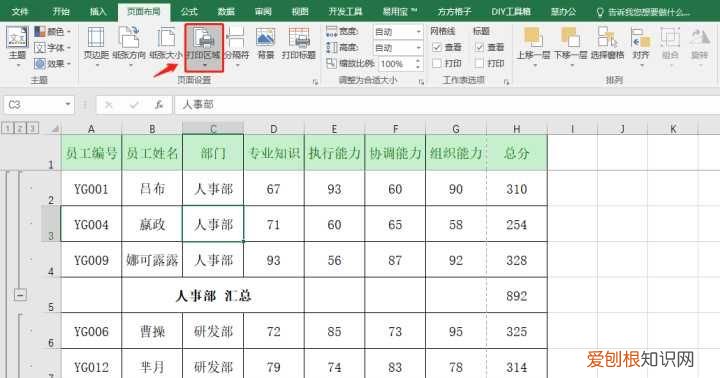720x378 pixels.
Task: Click the formula confirm checkmark icon
Action: (134, 105)
